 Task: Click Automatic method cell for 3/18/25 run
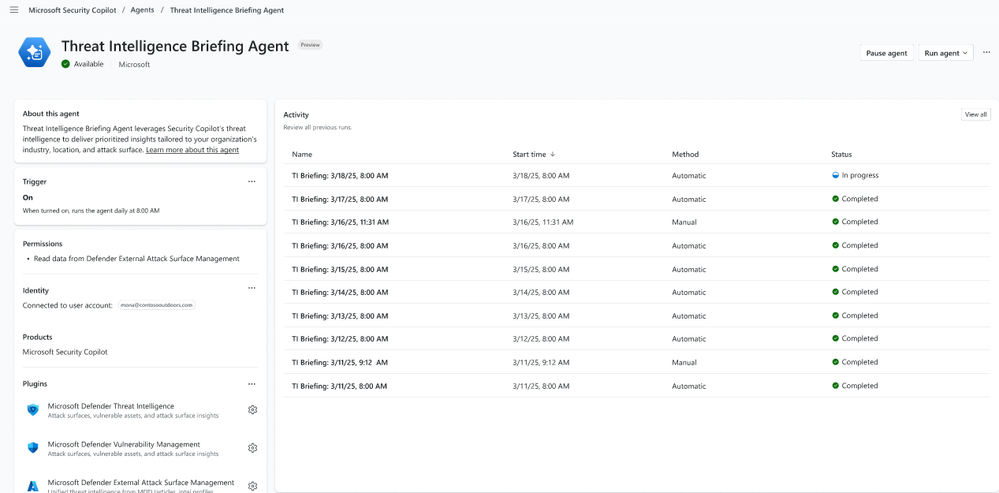click(689, 176)
